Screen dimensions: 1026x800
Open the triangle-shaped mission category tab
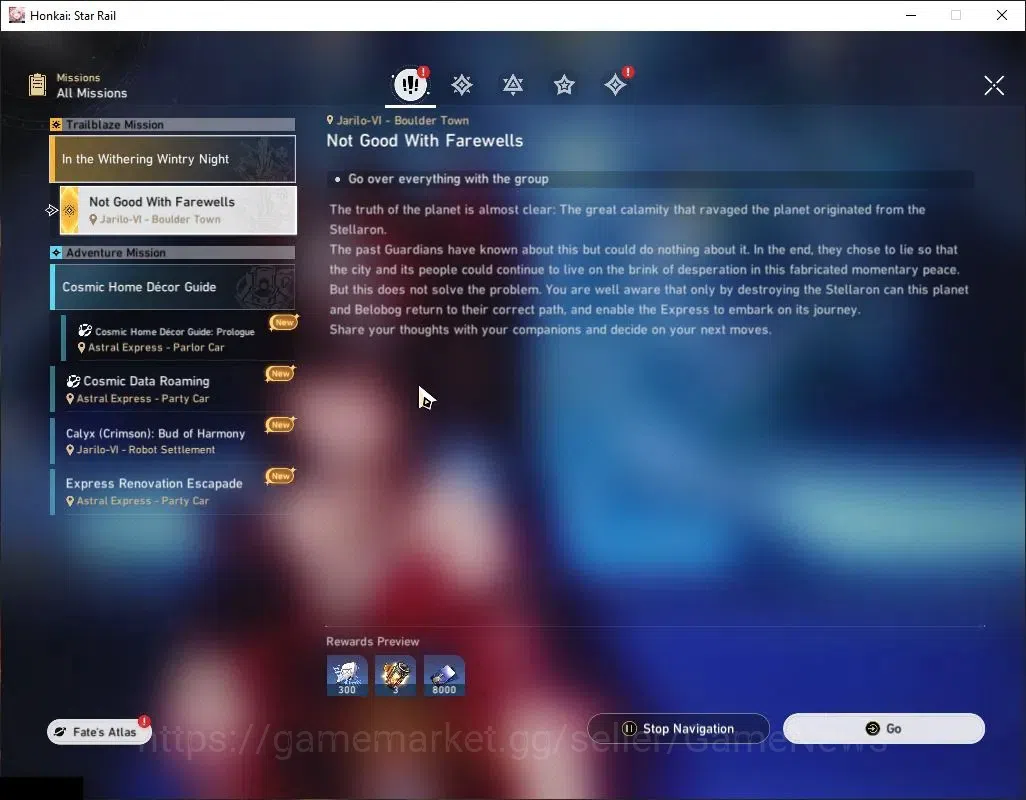[x=513, y=85]
